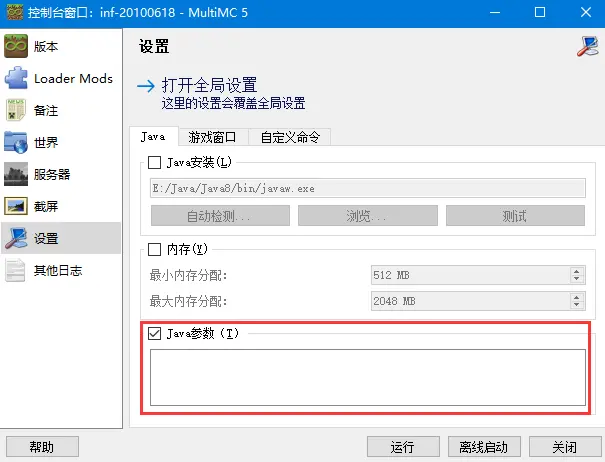Screen dimensions: 605x462
Task: Click the 自动检测... button
Action: (220, 216)
